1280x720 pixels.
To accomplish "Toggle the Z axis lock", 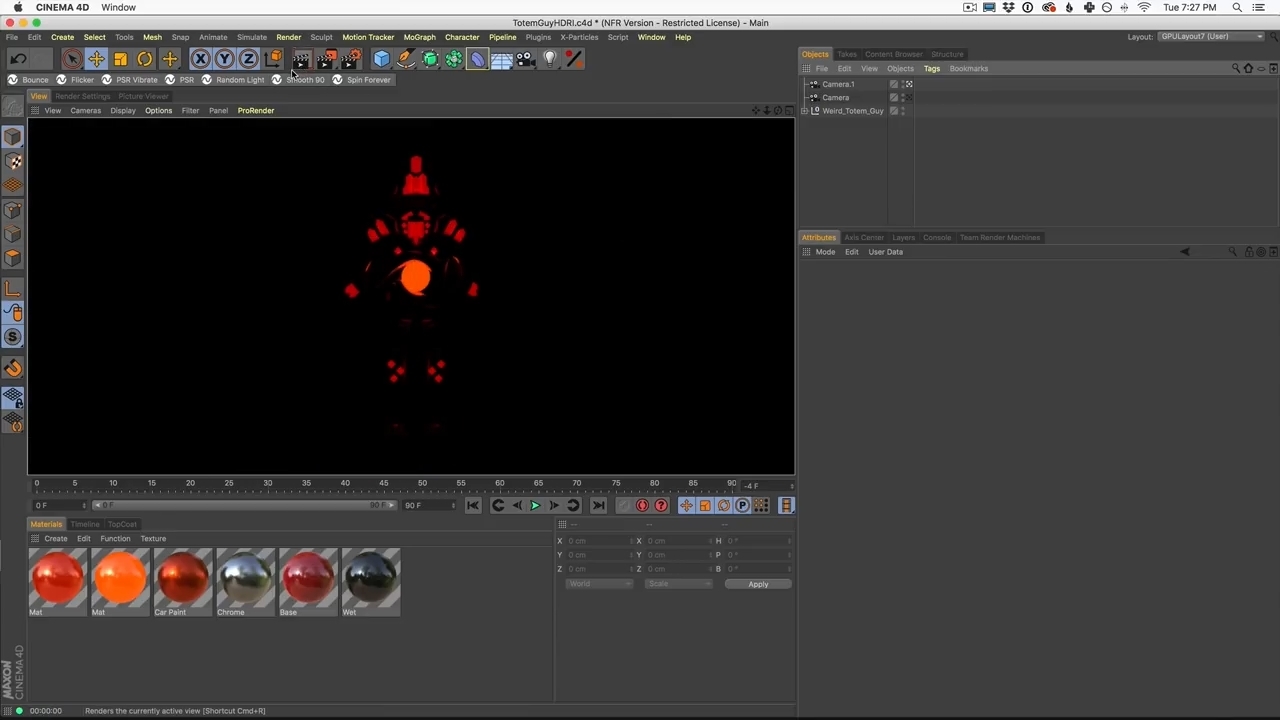I will 249,59.
